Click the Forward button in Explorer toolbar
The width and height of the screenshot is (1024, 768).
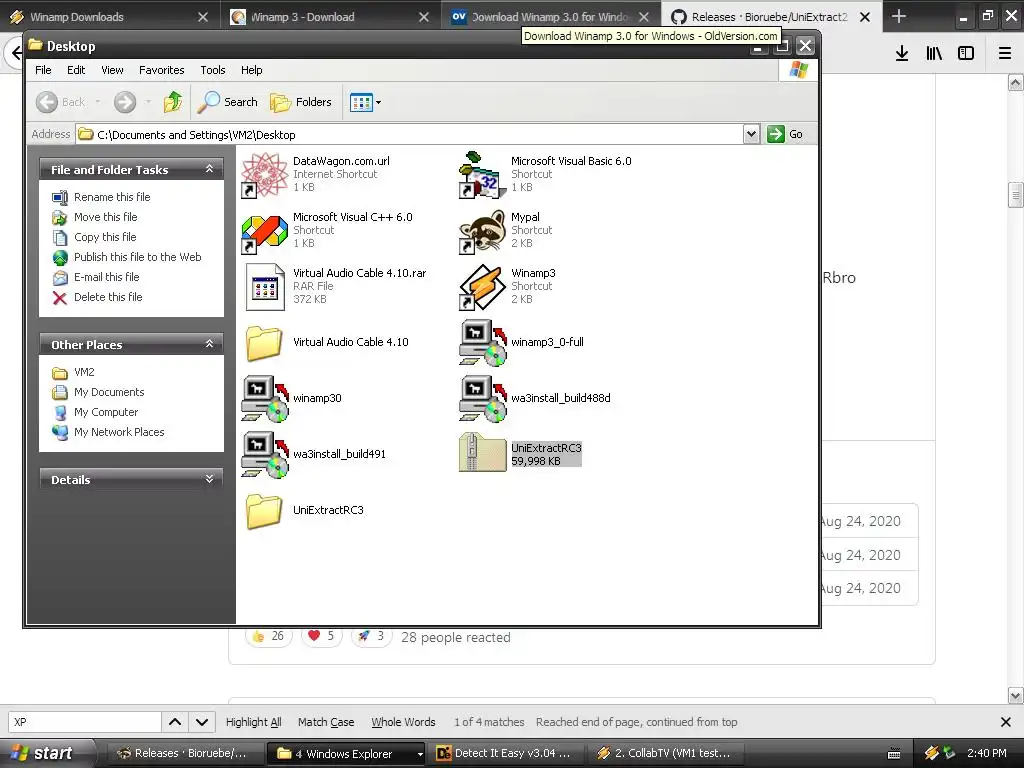pos(125,102)
